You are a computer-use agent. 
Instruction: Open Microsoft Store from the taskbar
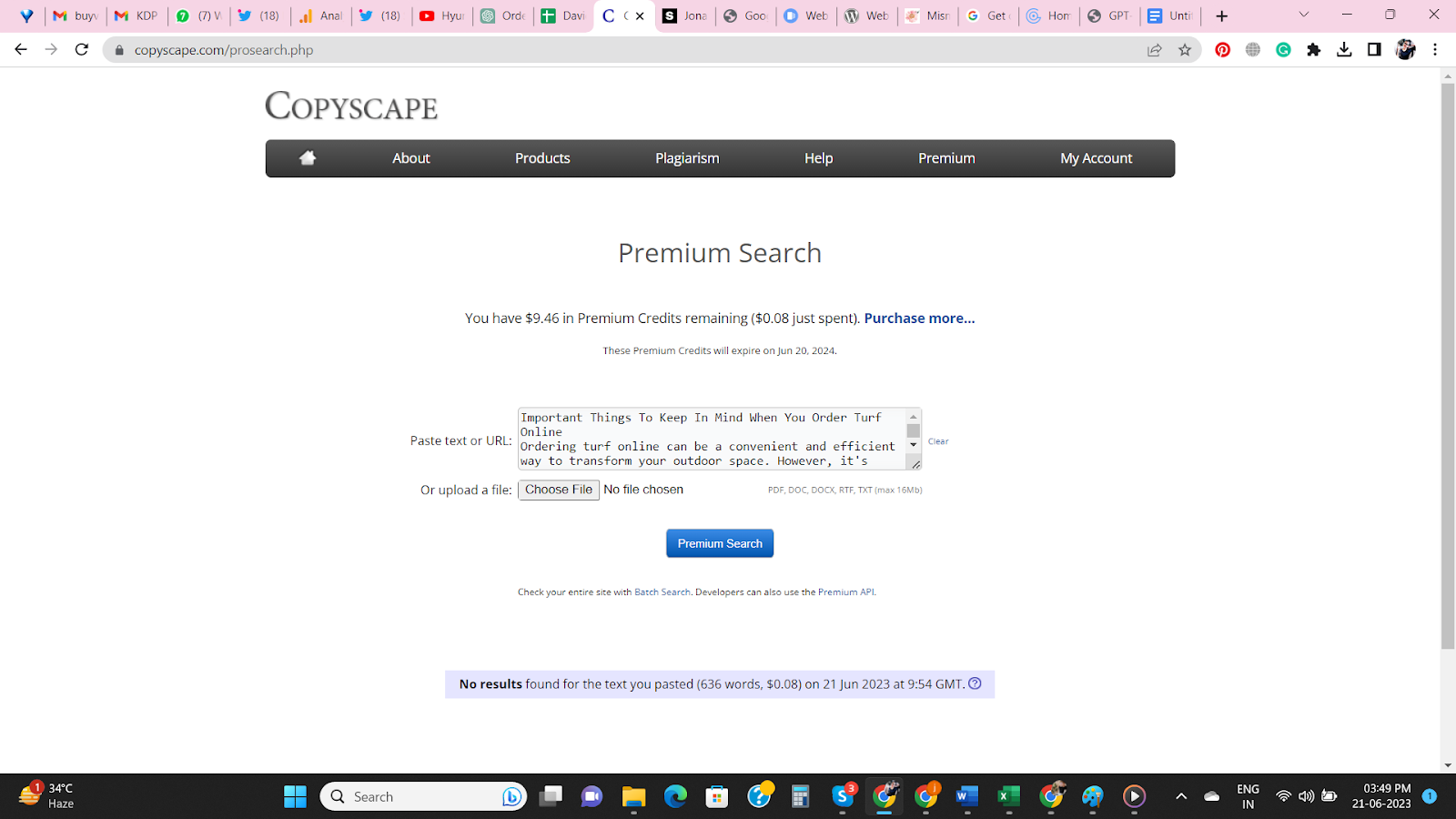717,797
